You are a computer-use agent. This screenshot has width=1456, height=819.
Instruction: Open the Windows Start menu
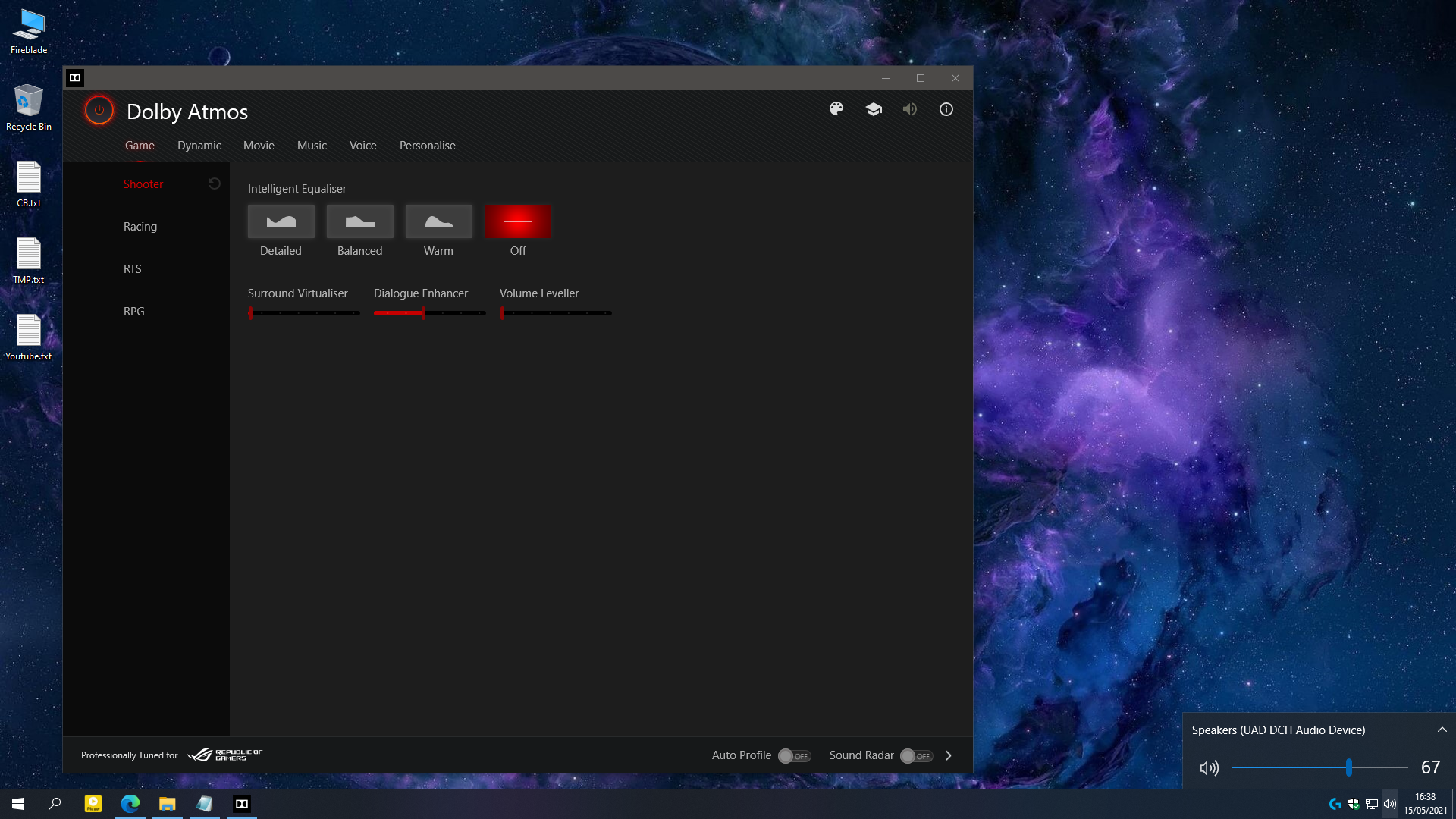point(18,804)
